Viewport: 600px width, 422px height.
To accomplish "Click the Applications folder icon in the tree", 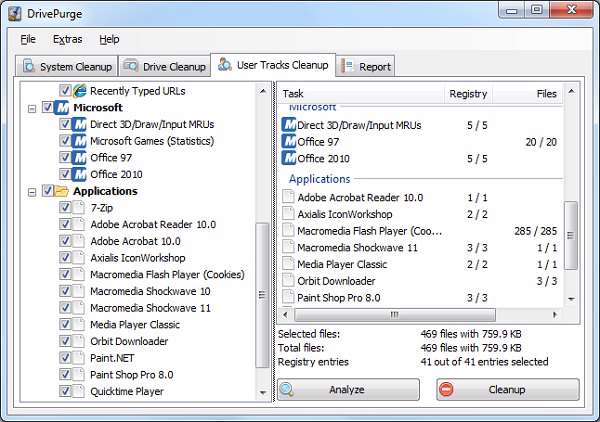I will pos(62,191).
